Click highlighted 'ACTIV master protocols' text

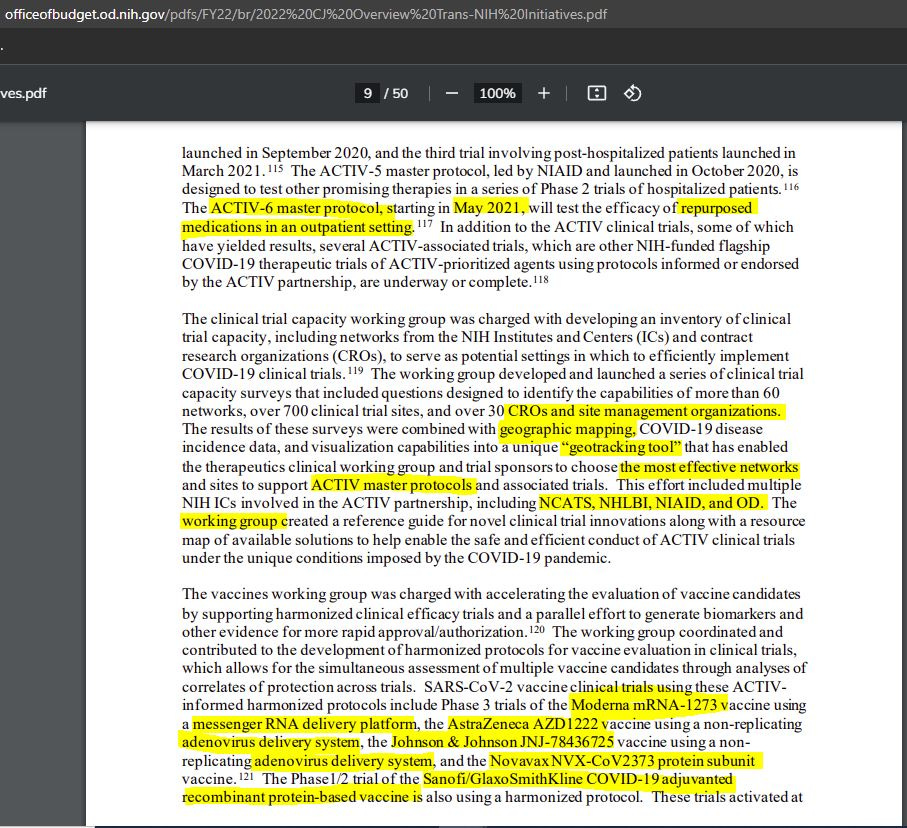point(392,485)
